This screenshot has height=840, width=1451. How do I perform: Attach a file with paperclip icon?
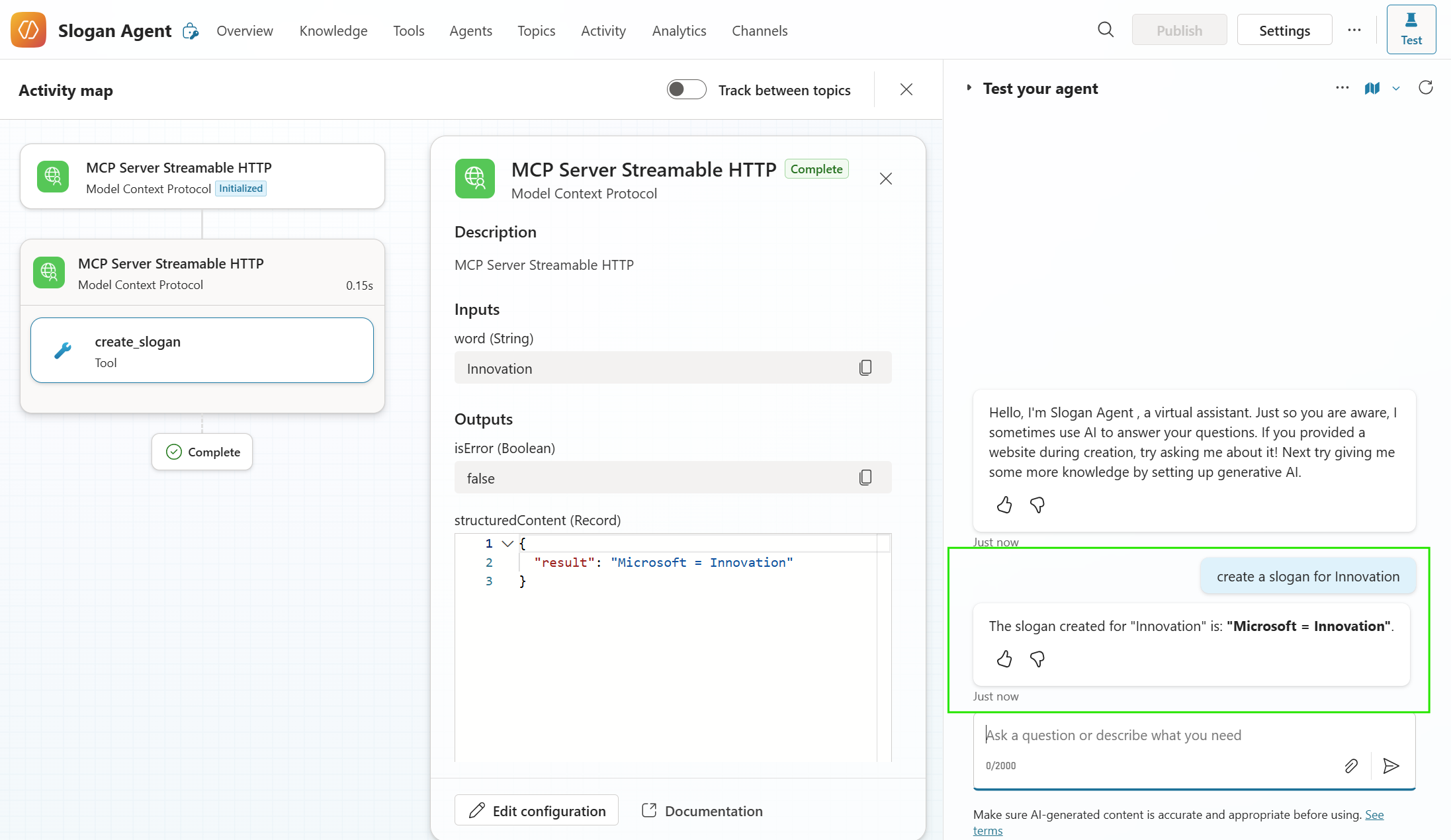coord(1351,765)
